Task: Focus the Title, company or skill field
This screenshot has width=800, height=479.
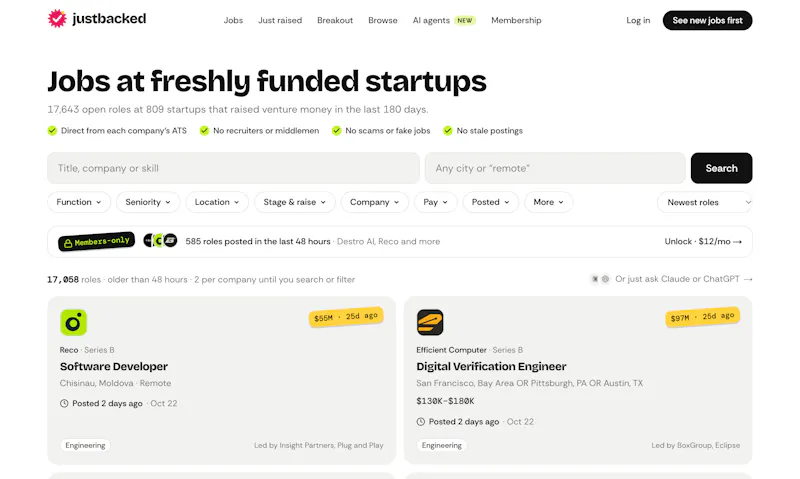Action: 233,168
